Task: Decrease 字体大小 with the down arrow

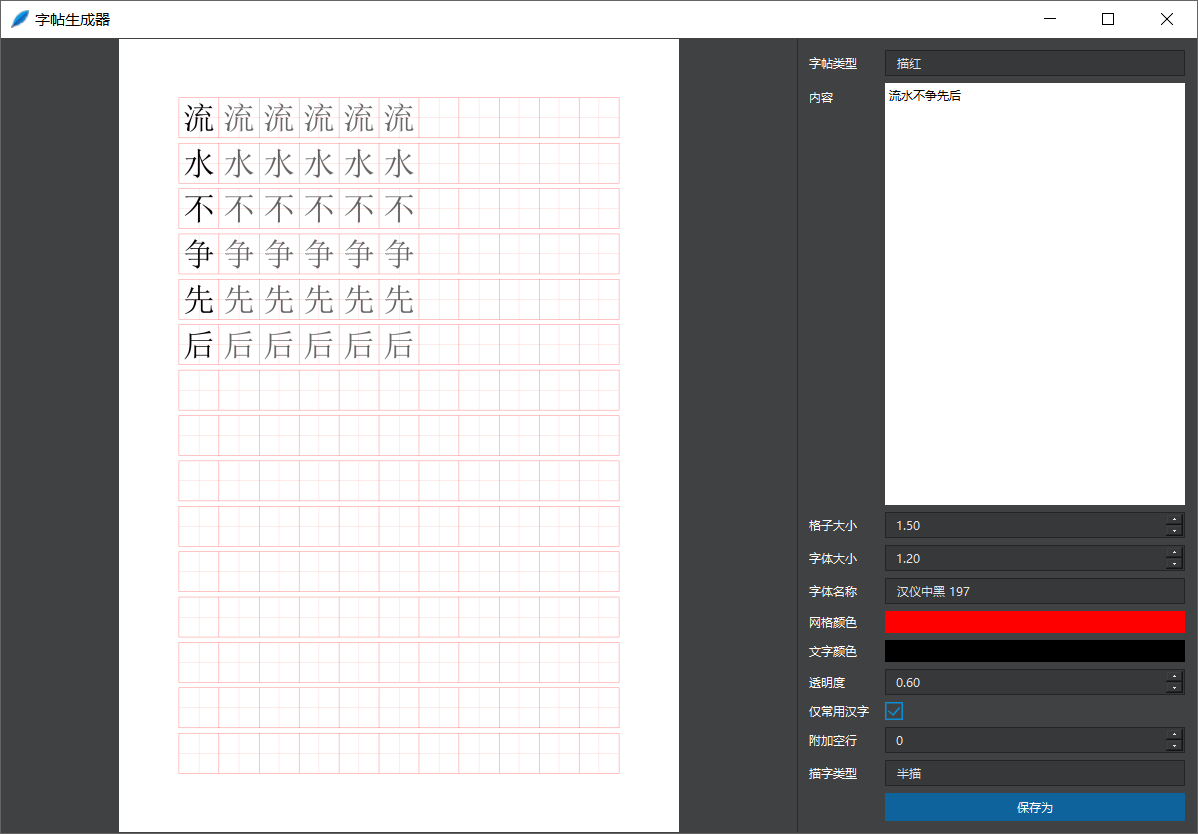Action: click(1174, 564)
